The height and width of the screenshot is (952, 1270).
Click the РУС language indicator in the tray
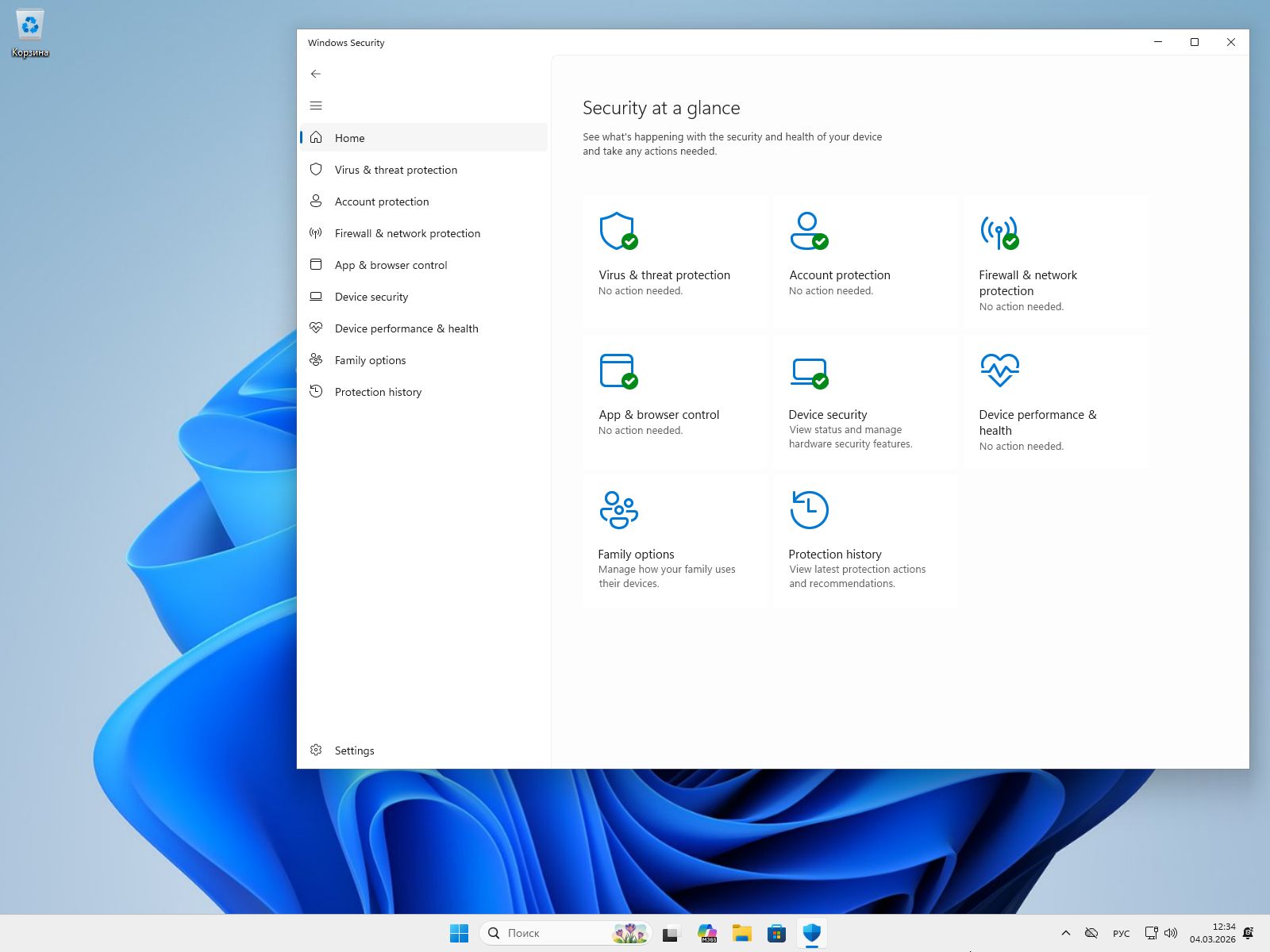pos(1121,933)
